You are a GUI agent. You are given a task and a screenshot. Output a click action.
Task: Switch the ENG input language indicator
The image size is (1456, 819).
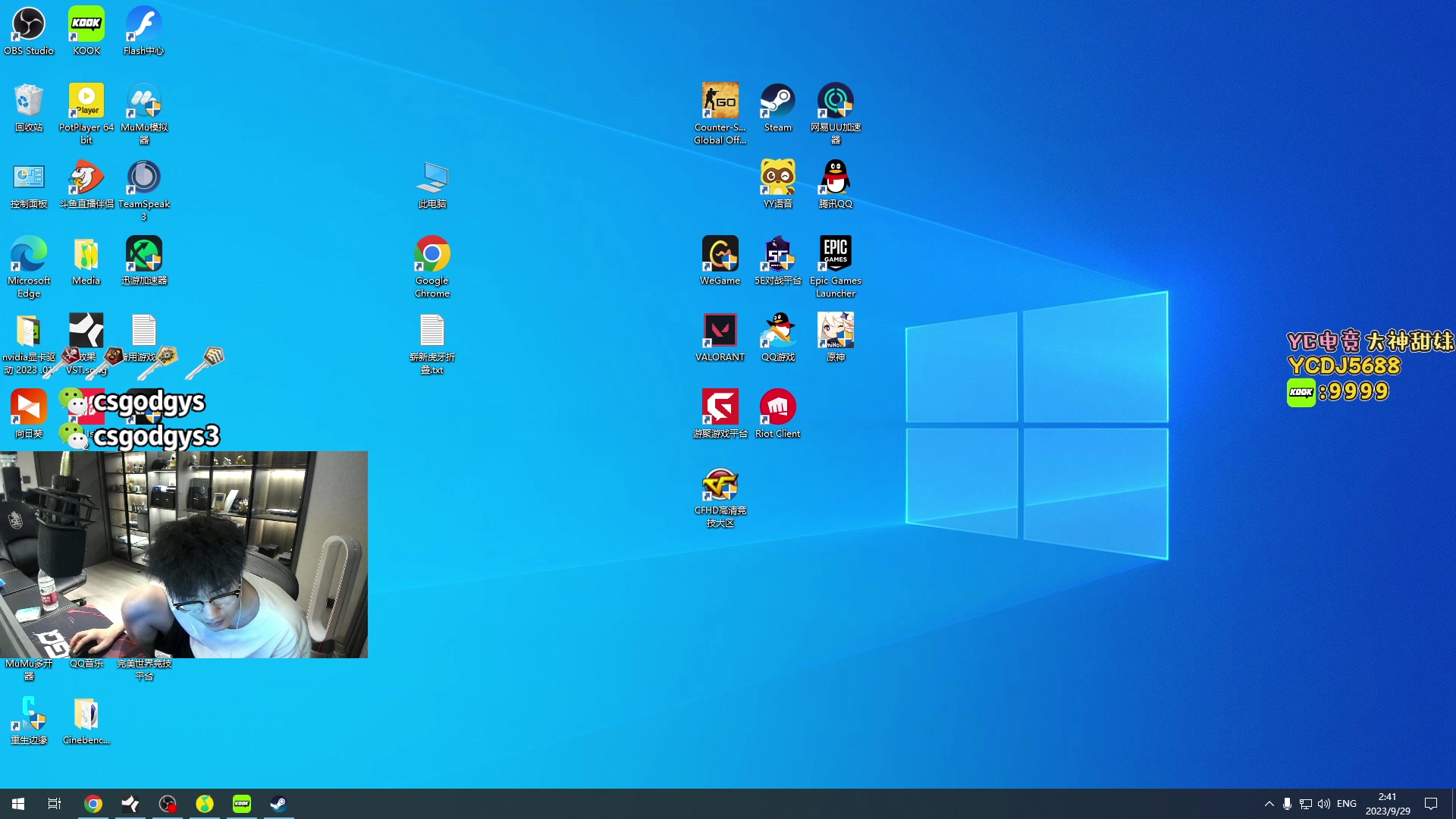click(x=1347, y=804)
